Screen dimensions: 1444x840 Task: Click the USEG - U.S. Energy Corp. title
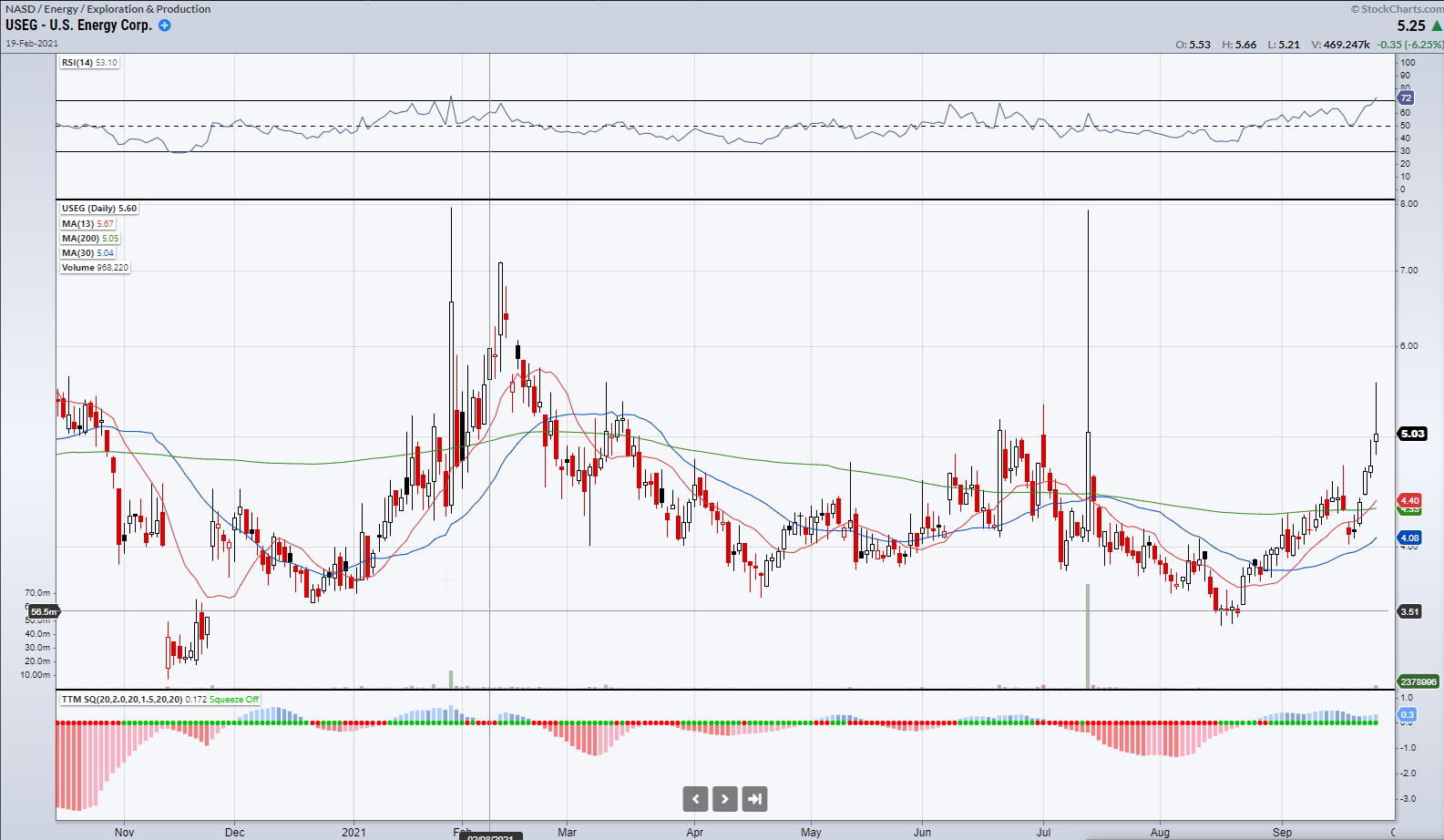pyautogui.click(x=78, y=26)
